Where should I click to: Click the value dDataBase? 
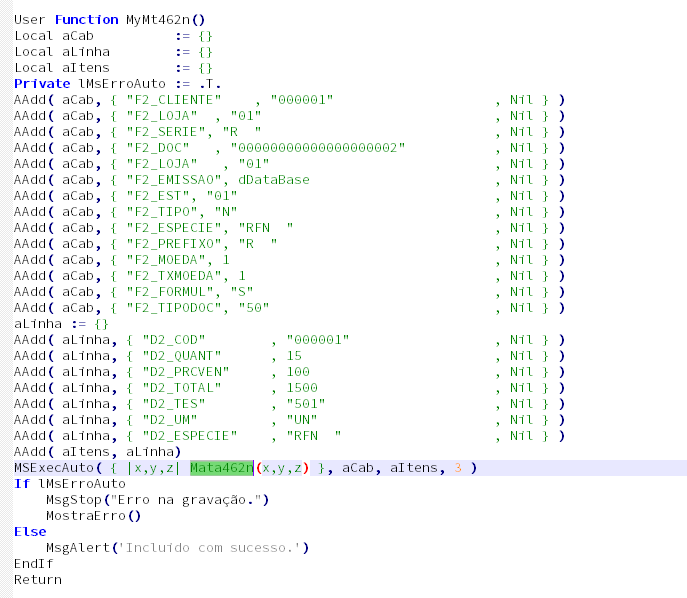pos(274,180)
